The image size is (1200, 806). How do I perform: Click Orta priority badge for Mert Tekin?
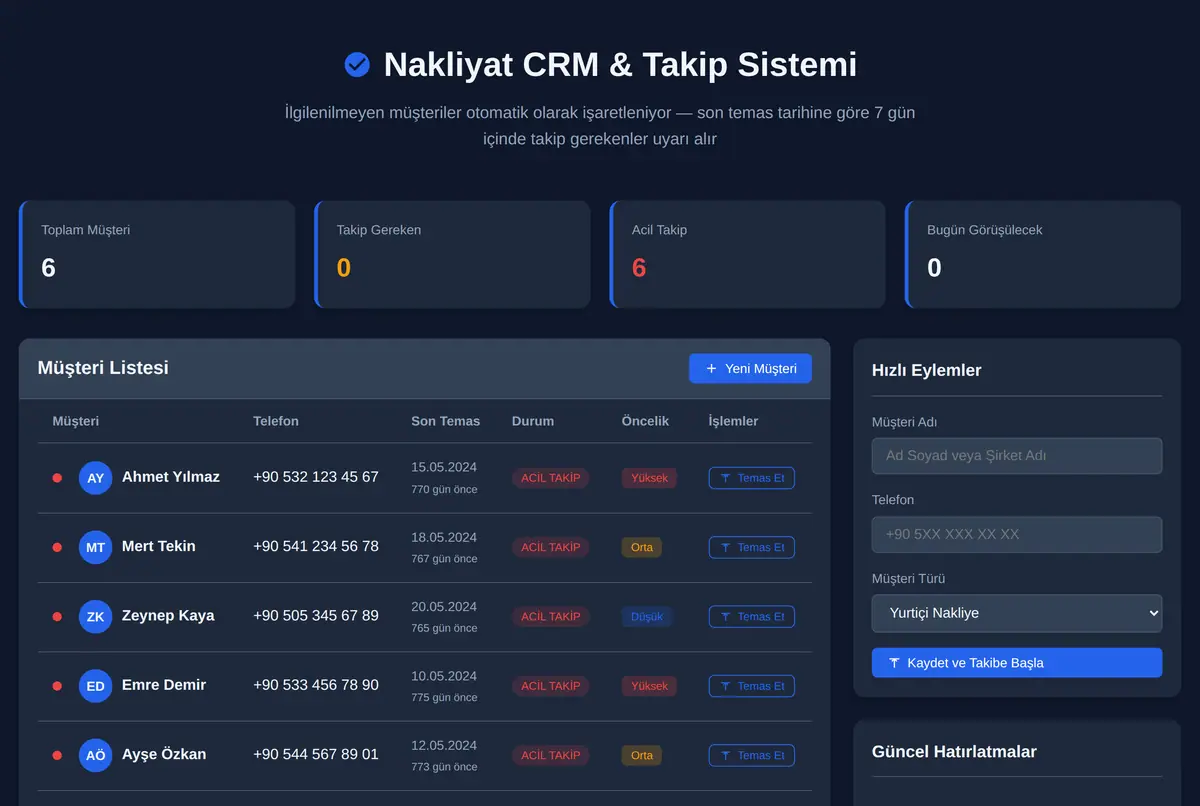point(642,547)
